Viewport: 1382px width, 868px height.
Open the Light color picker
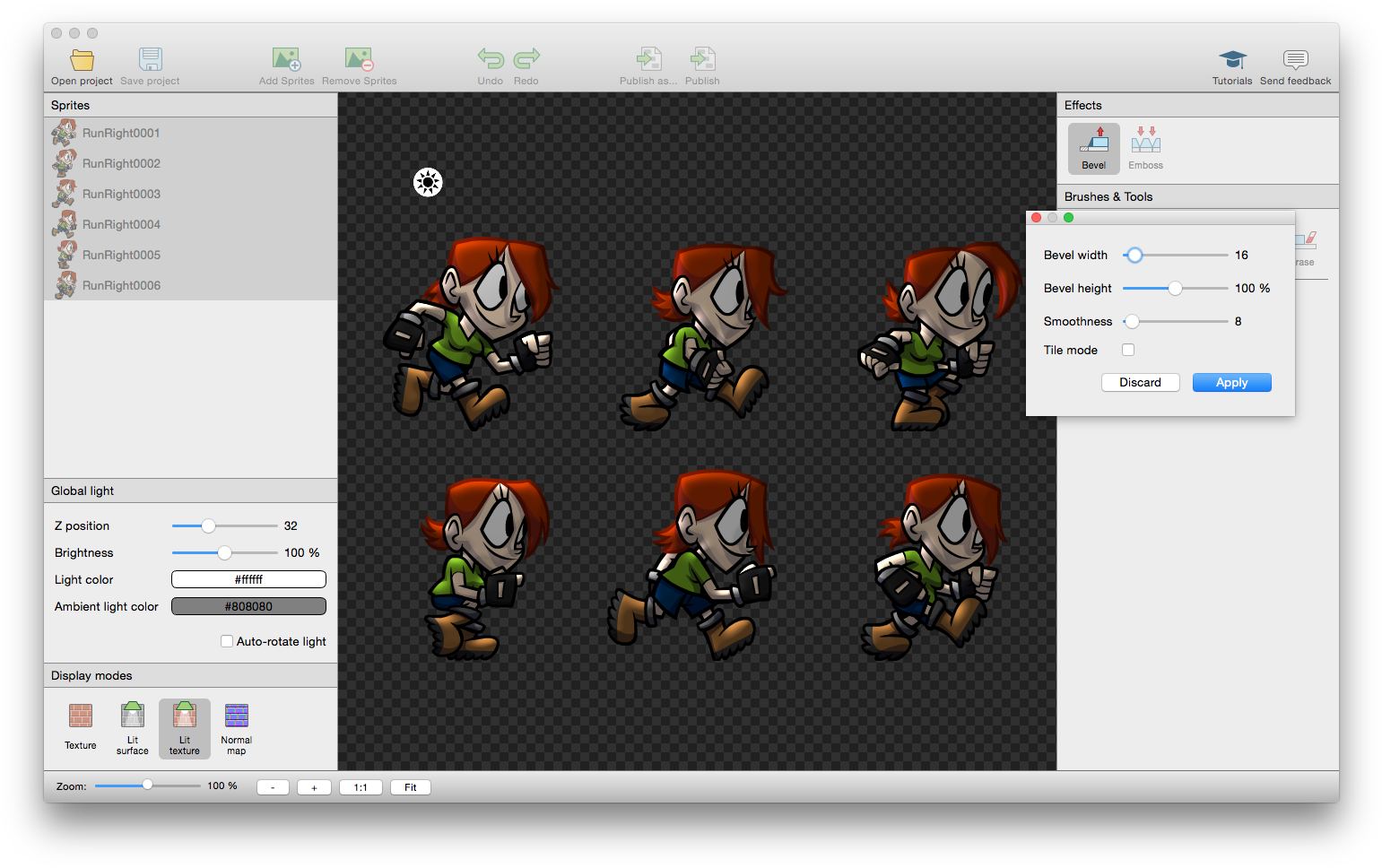pyautogui.click(x=248, y=579)
